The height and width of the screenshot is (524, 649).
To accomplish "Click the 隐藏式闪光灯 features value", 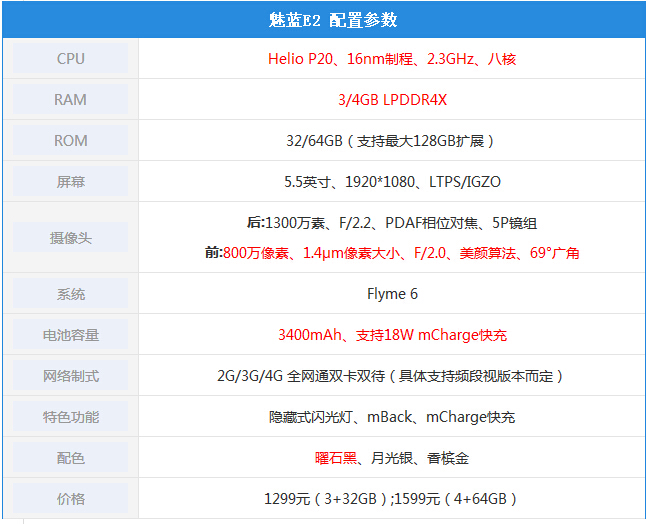I will click(392, 417).
